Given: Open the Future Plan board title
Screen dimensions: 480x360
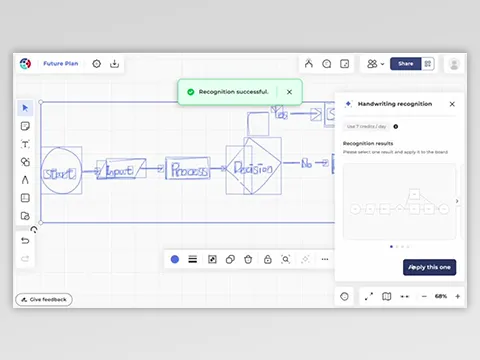Looking at the screenshot, I should 61,64.
